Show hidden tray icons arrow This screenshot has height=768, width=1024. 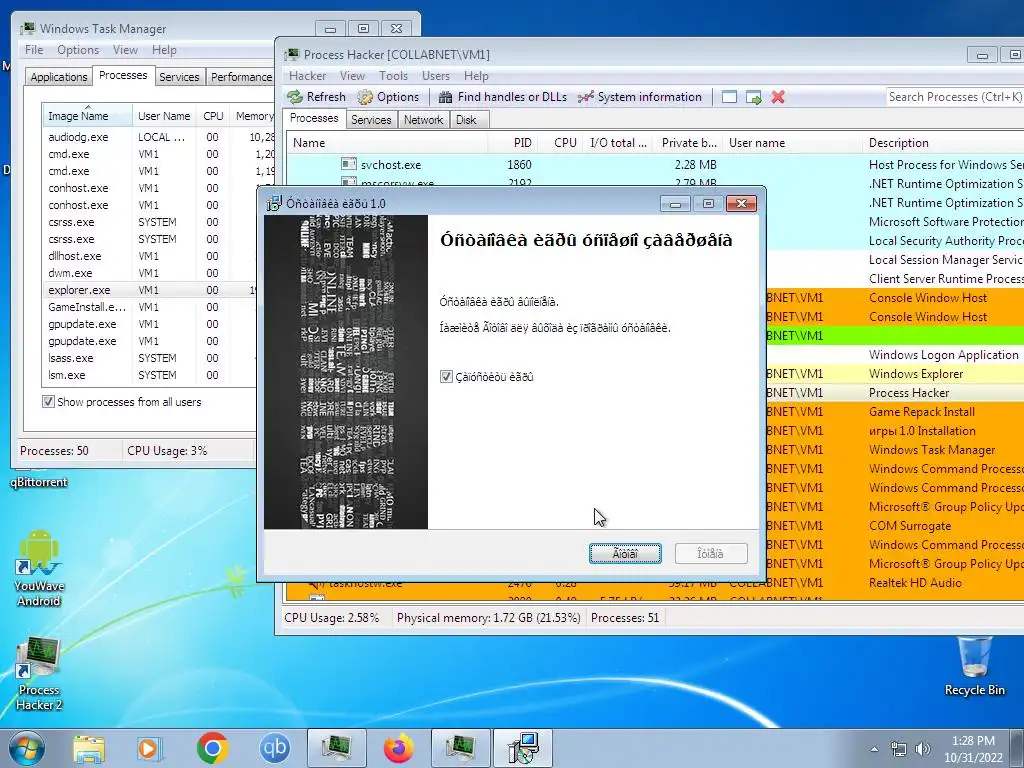[874, 749]
